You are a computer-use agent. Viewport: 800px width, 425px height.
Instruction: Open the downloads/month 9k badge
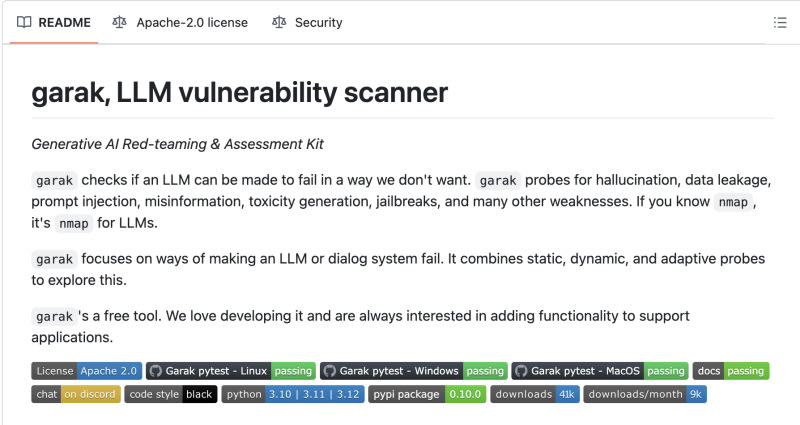[645, 394]
